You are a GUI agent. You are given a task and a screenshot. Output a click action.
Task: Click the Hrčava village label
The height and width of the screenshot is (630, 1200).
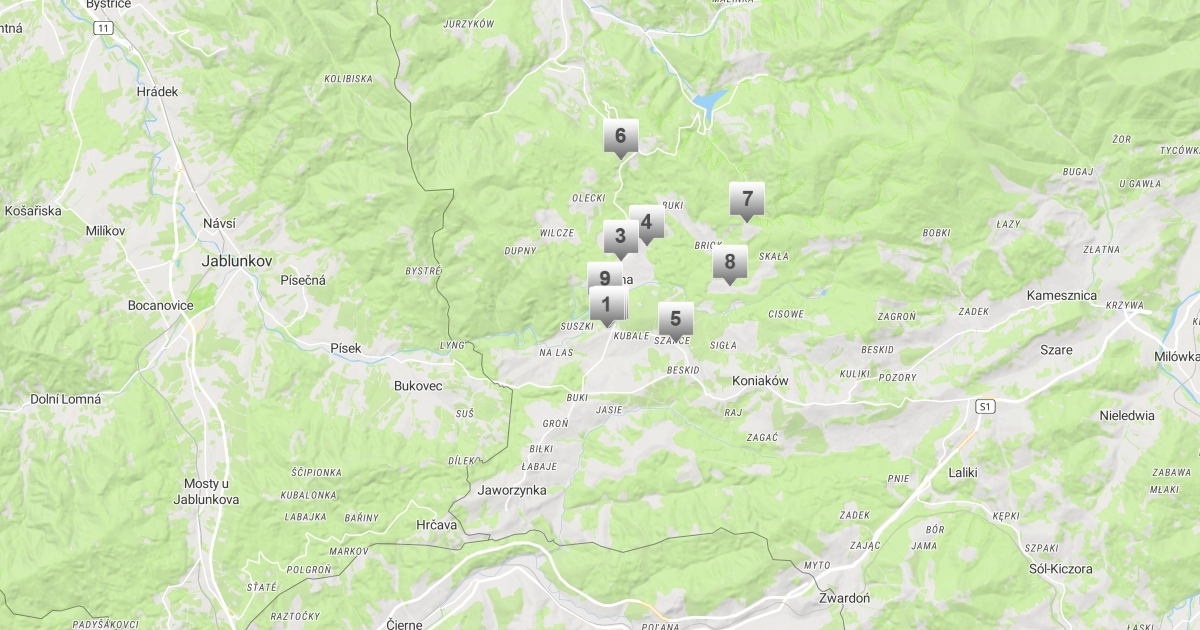coord(437,524)
